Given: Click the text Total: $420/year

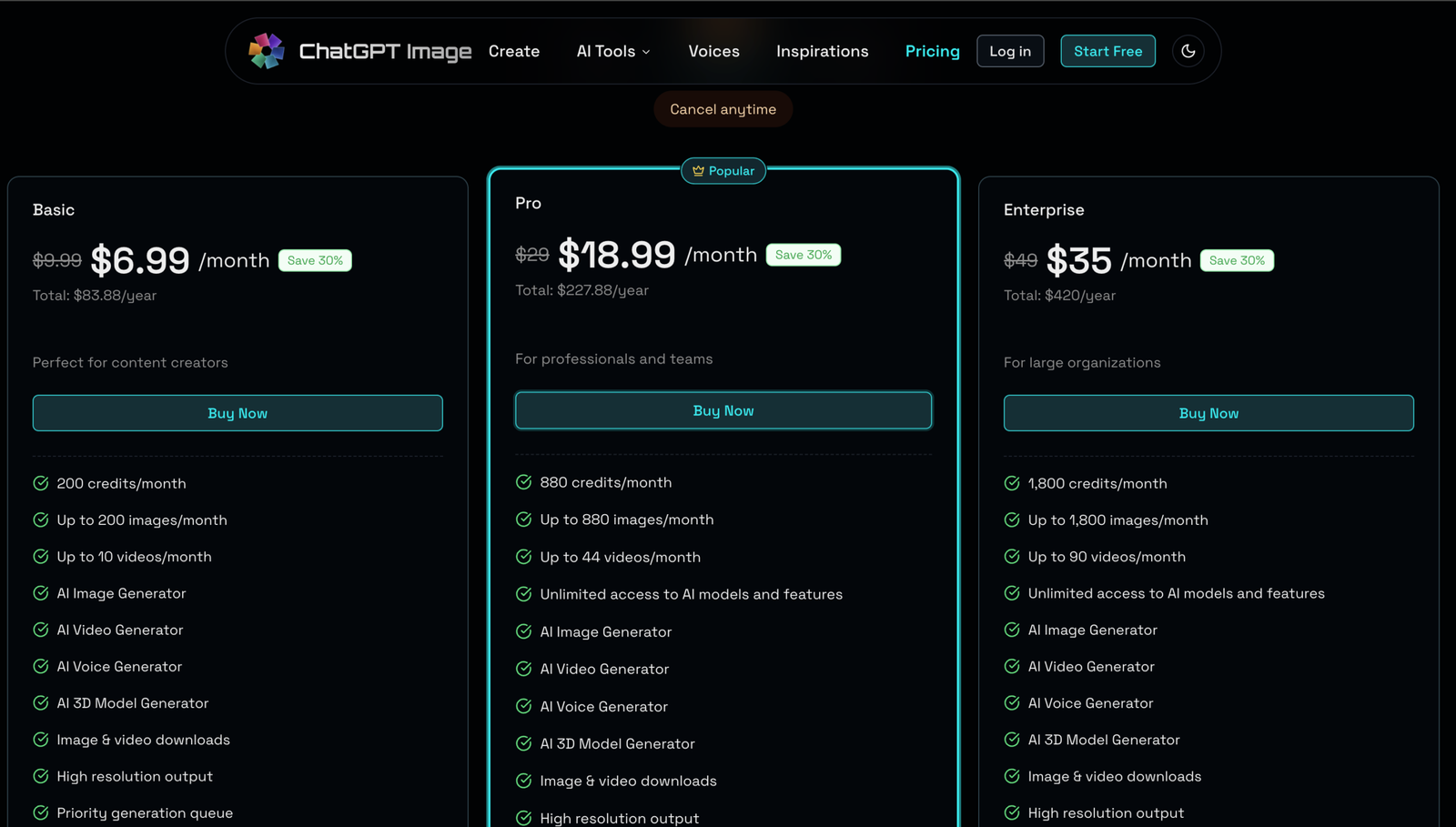Looking at the screenshot, I should tap(1059, 296).
